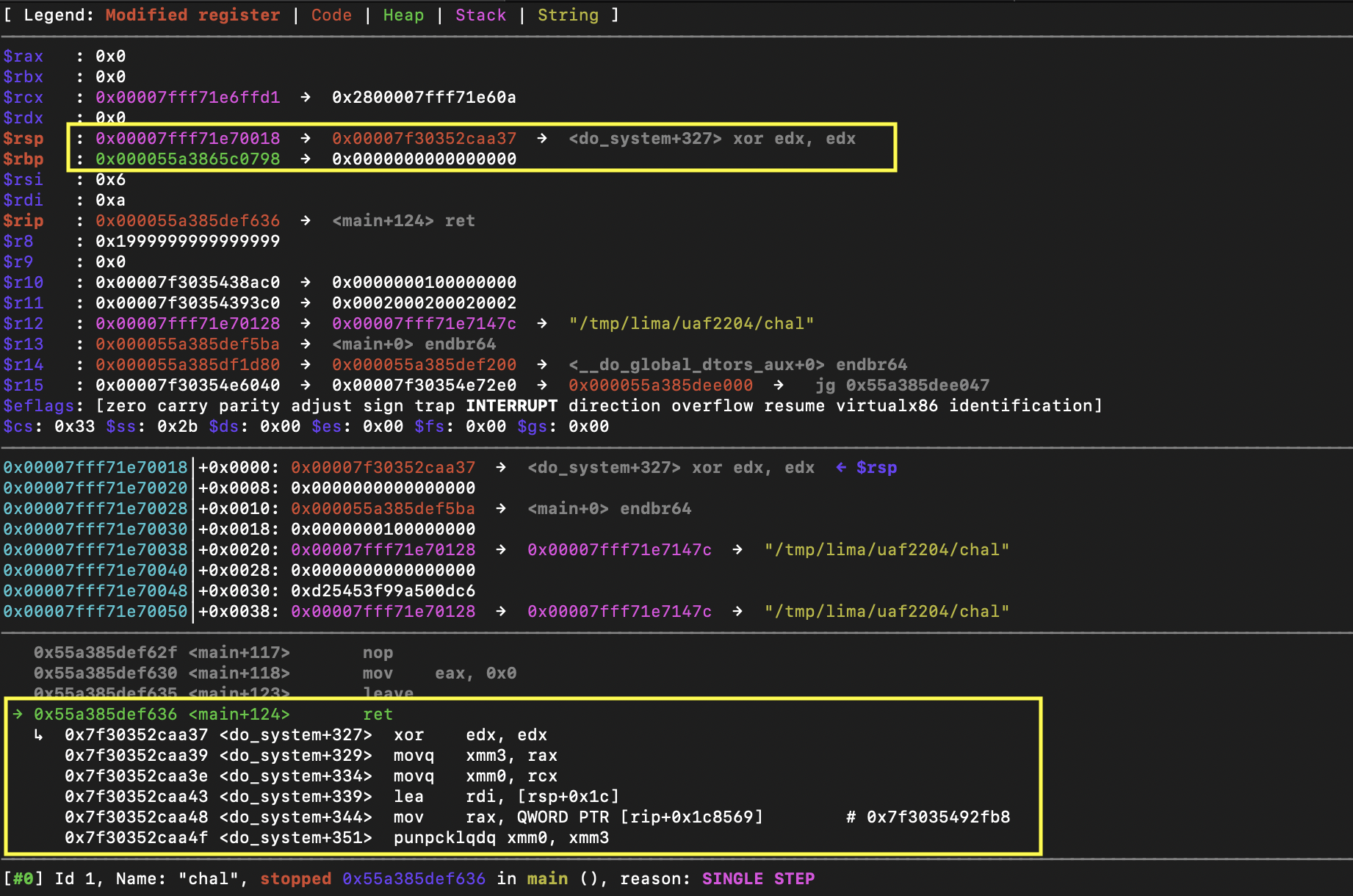Select the $r10 address 0x00007f3035438ac0
This screenshot has width=1353, height=896.
188,283
